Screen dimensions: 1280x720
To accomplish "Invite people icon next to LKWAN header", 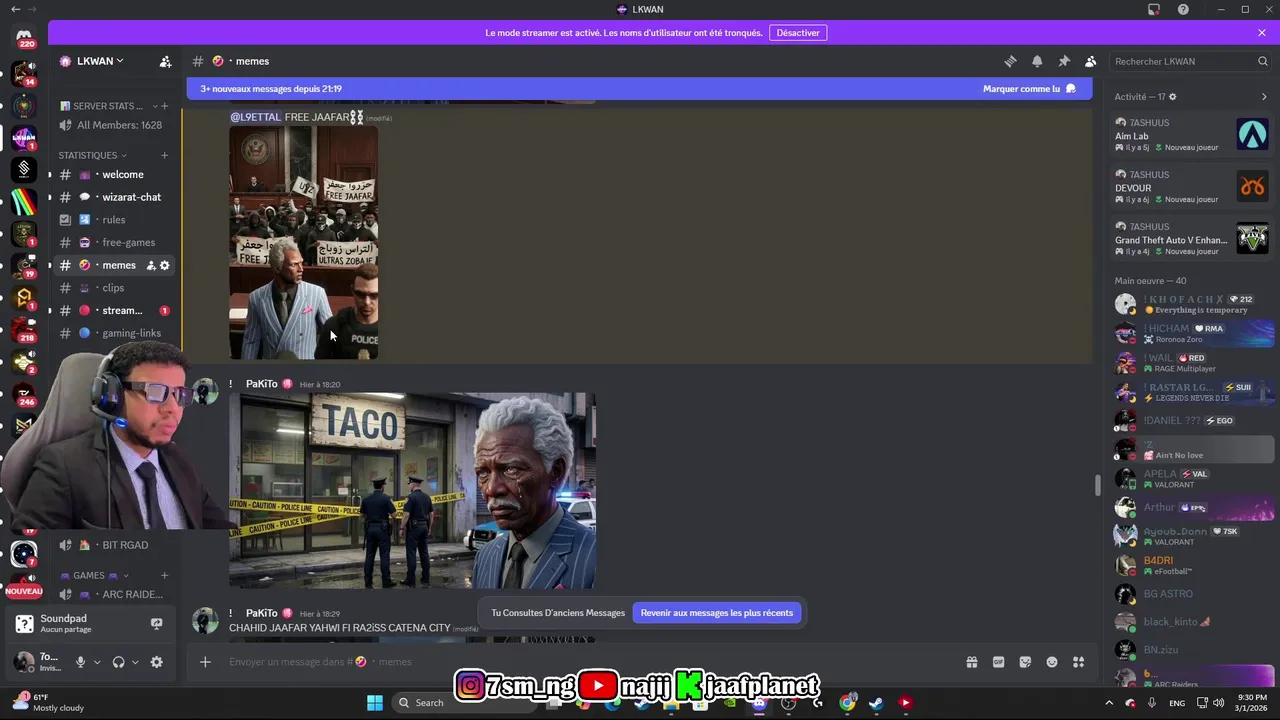I will 165,61.
